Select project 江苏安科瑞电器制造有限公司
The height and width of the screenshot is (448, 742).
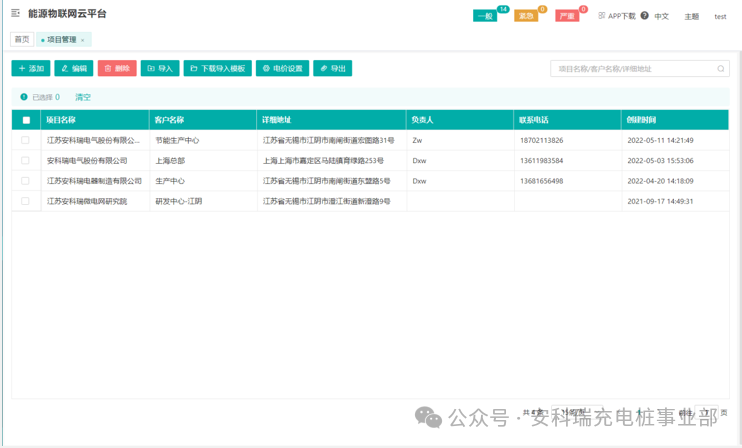94,181
